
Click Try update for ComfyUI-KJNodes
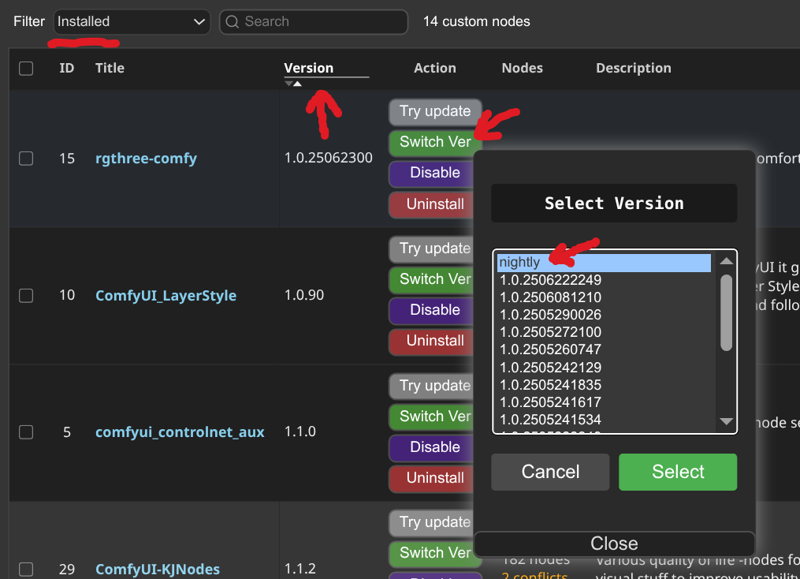coord(432,523)
